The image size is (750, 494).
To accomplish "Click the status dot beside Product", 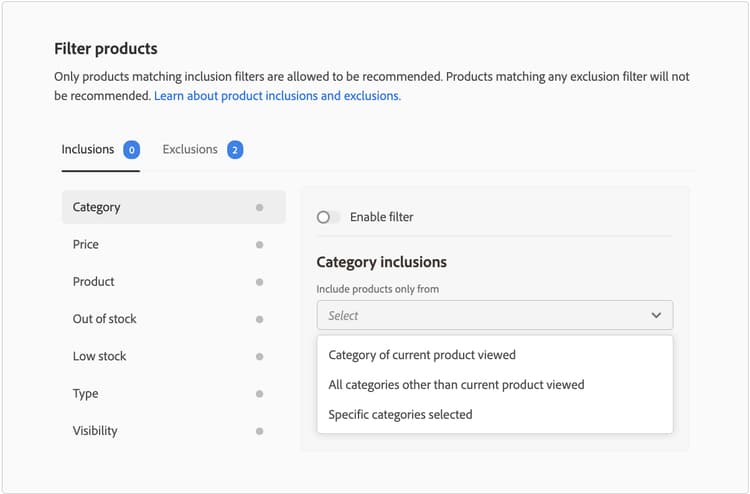I will [259, 282].
